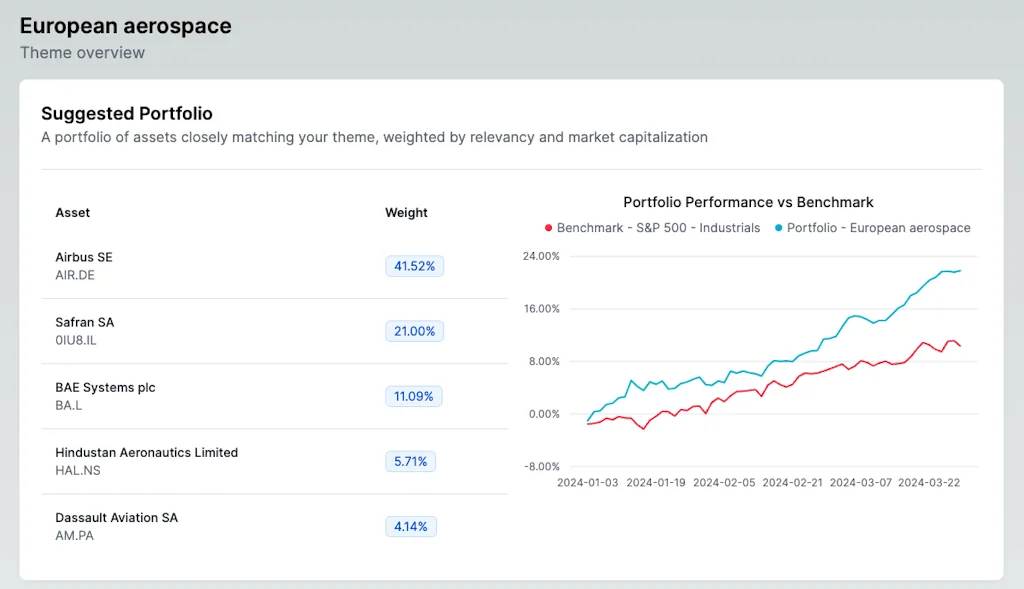Select the 11.09% weight badge
1024x589 pixels.
(414, 396)
